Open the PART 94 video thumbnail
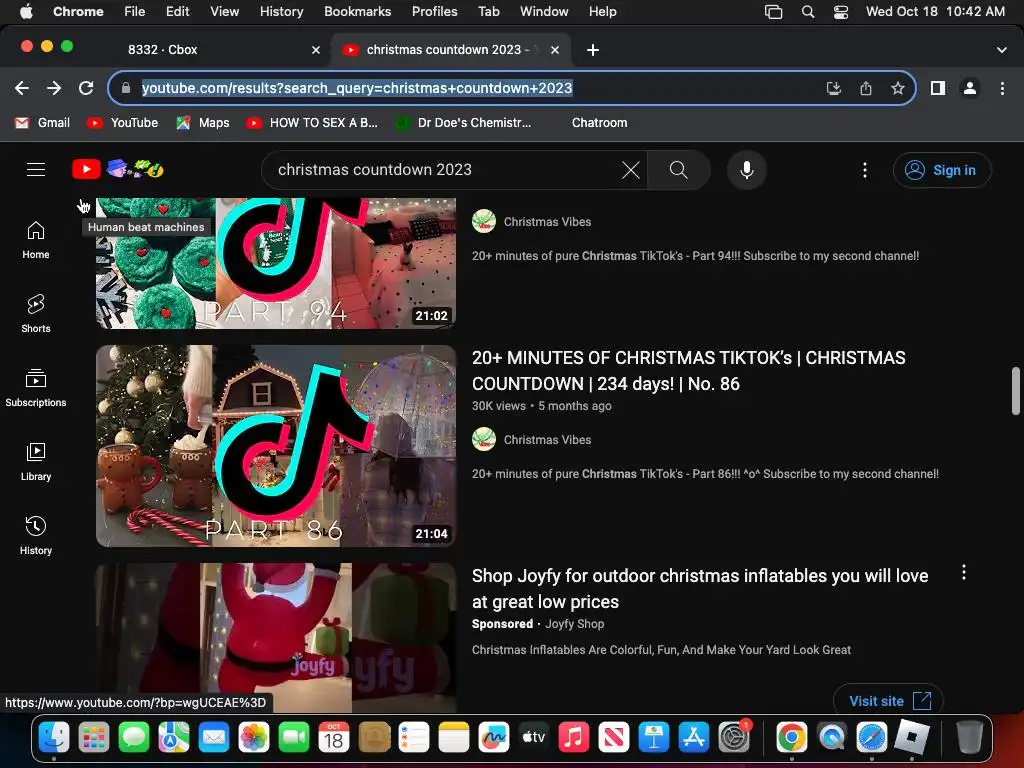This screenshot has width=1024, height=768. [x=276, y=263]
